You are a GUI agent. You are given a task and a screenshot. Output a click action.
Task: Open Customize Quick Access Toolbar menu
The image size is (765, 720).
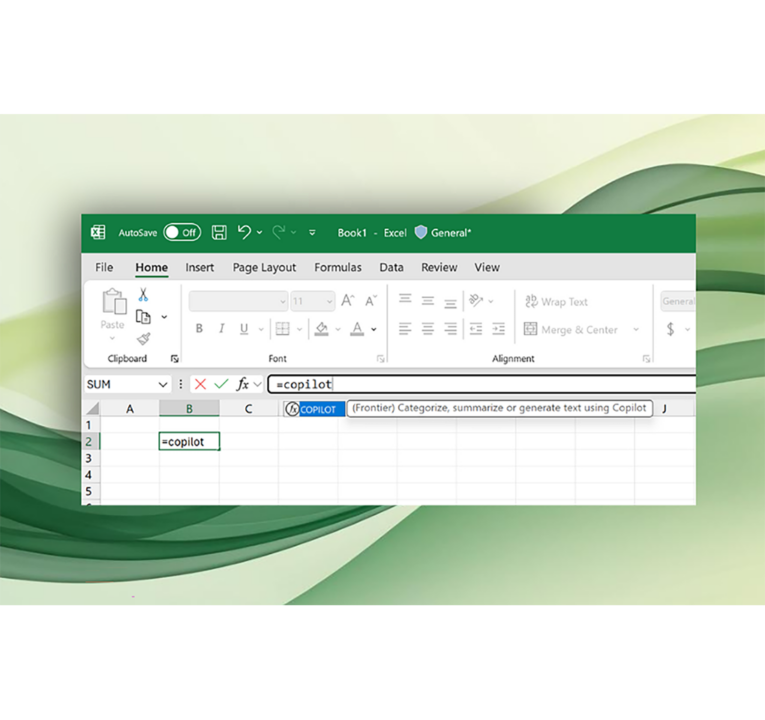click(312, 233)
